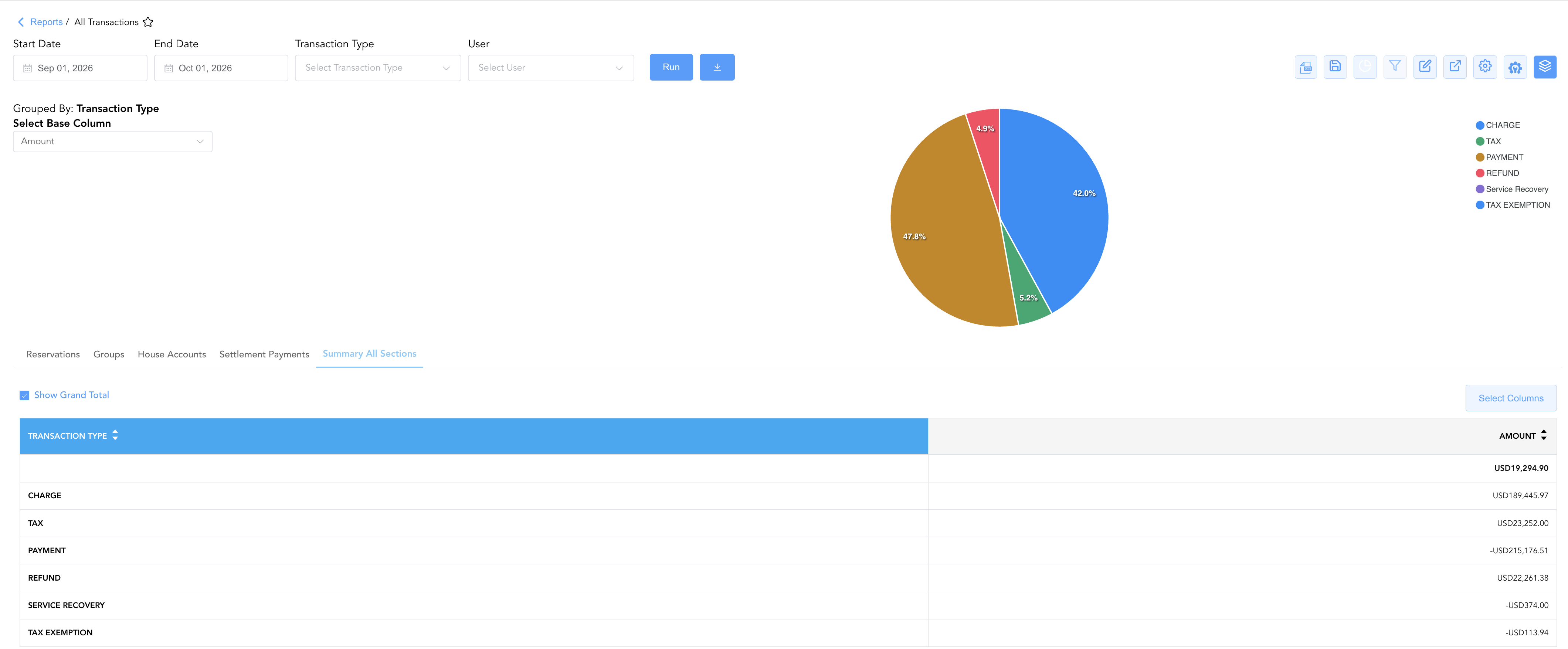Viewport: 1568px width, 649px height.
Task: Export report as CSV icon
Action: [1305, 67]
